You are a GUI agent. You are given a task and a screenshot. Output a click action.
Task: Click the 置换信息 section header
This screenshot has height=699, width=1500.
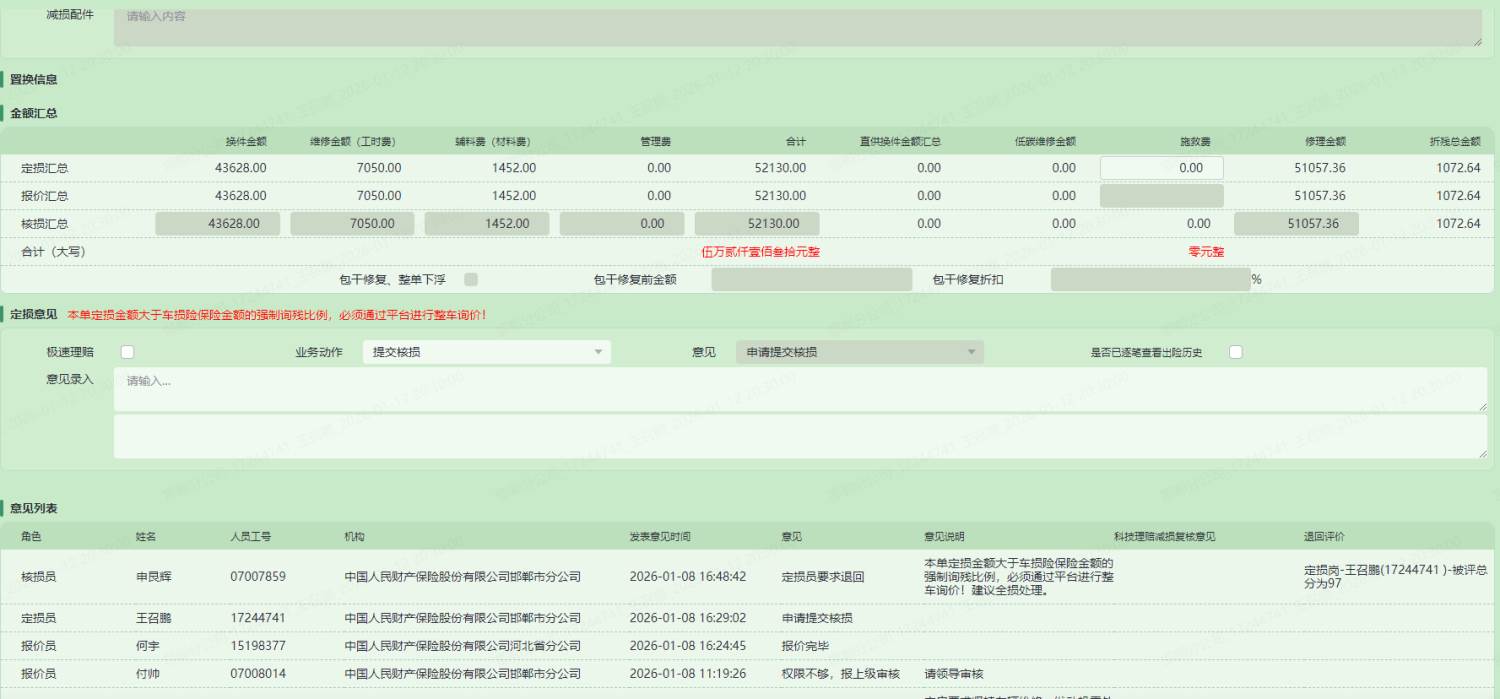(x=34, y=80)
